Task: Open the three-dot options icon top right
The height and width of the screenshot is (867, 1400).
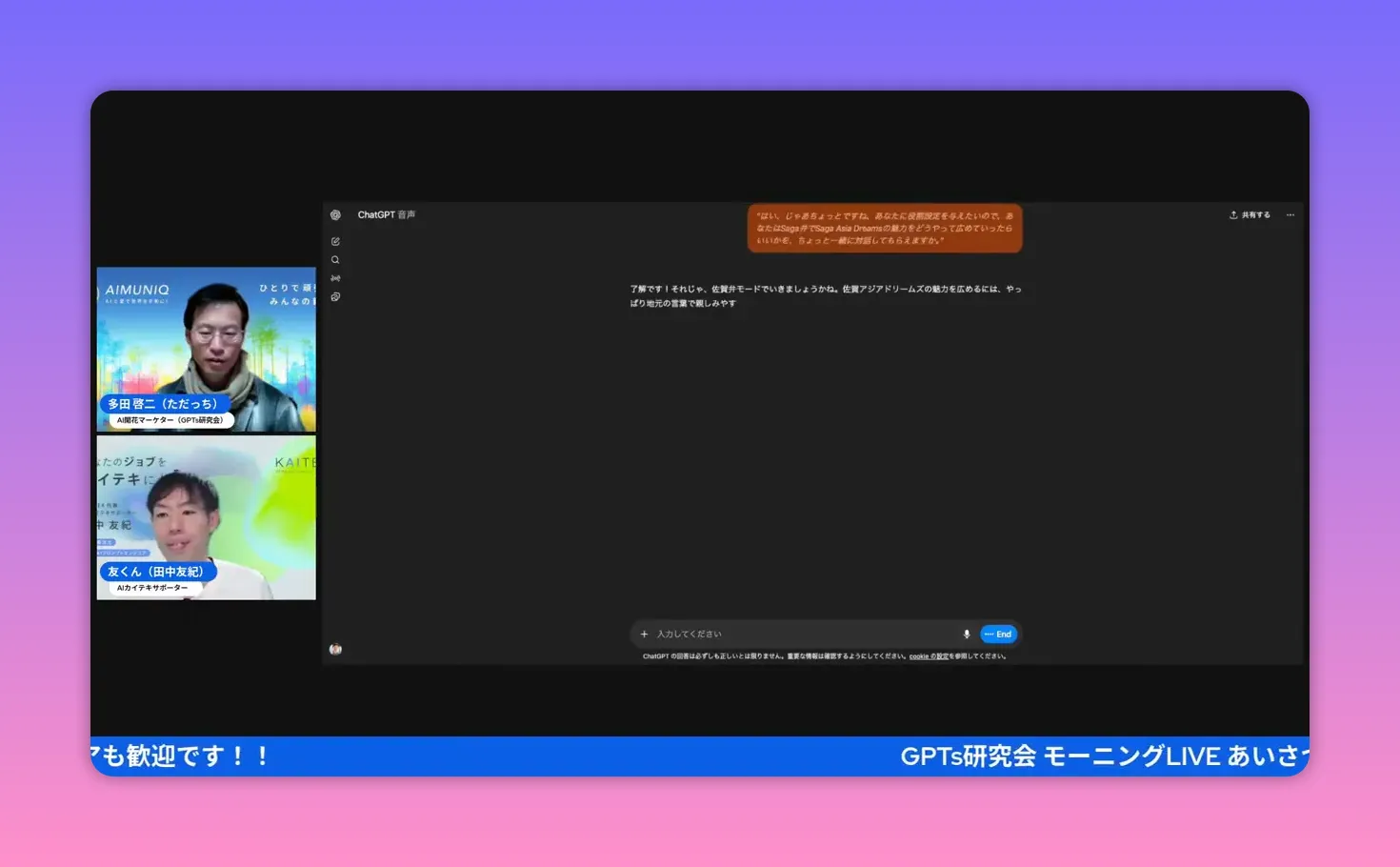Action: pyautogui.click(x=1290, y=215)
